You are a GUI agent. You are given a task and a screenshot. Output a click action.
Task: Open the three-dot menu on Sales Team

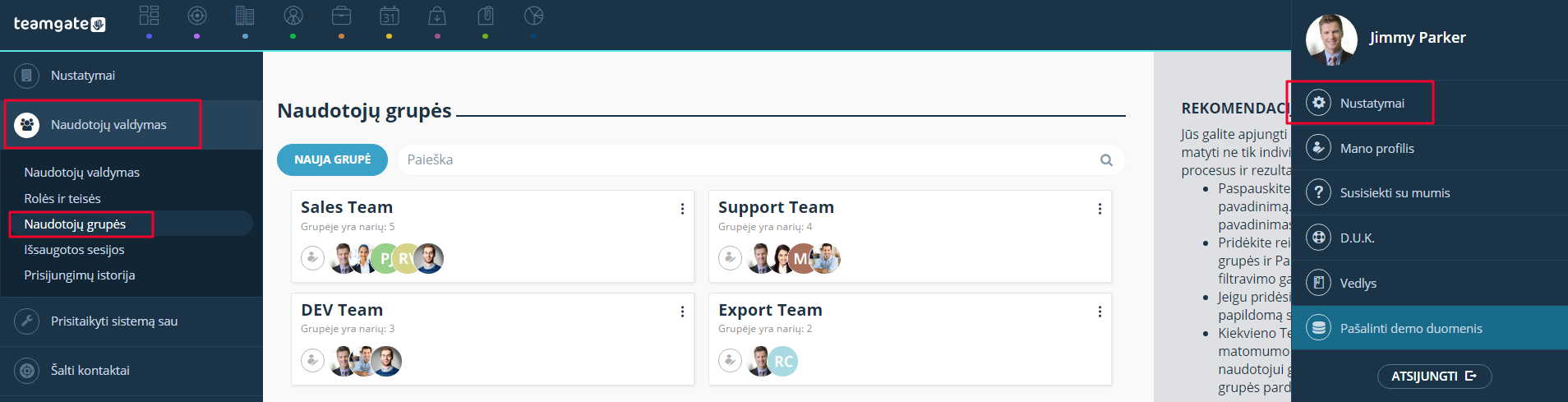tap(682, 209)
